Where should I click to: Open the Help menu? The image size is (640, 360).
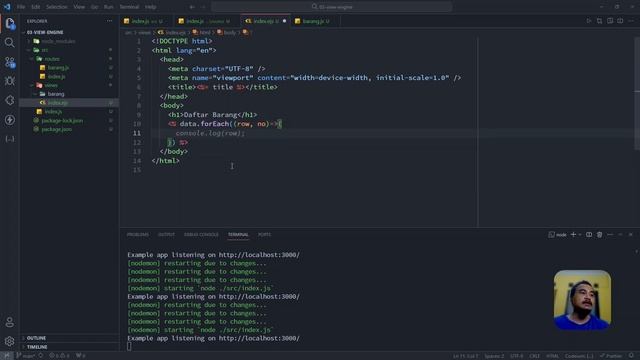point(151,7)
